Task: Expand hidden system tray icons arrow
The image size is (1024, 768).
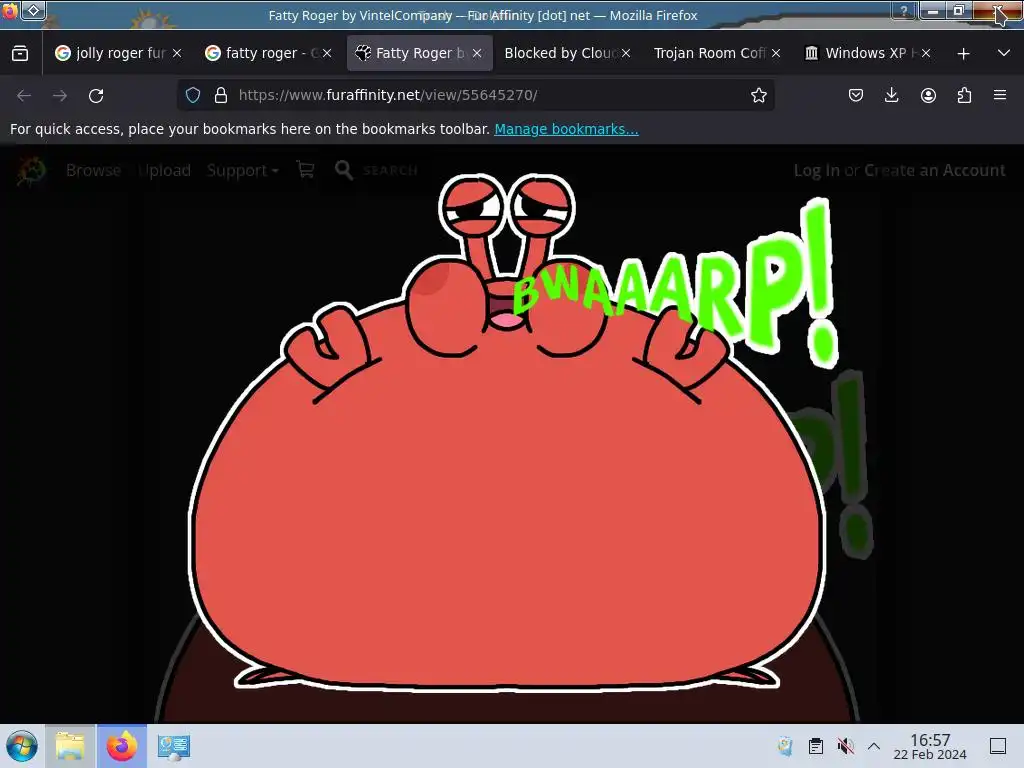Action: click(874, 746)
